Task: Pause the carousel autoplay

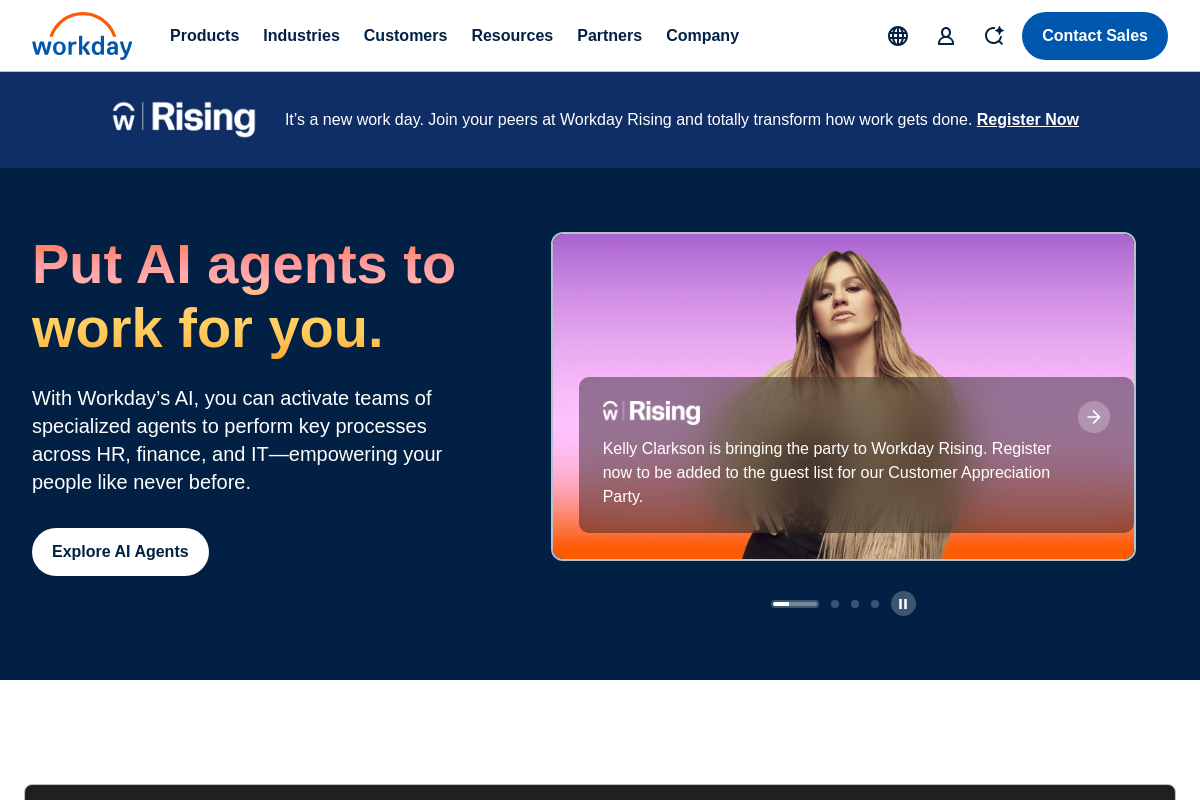Action: click(903, 604)
